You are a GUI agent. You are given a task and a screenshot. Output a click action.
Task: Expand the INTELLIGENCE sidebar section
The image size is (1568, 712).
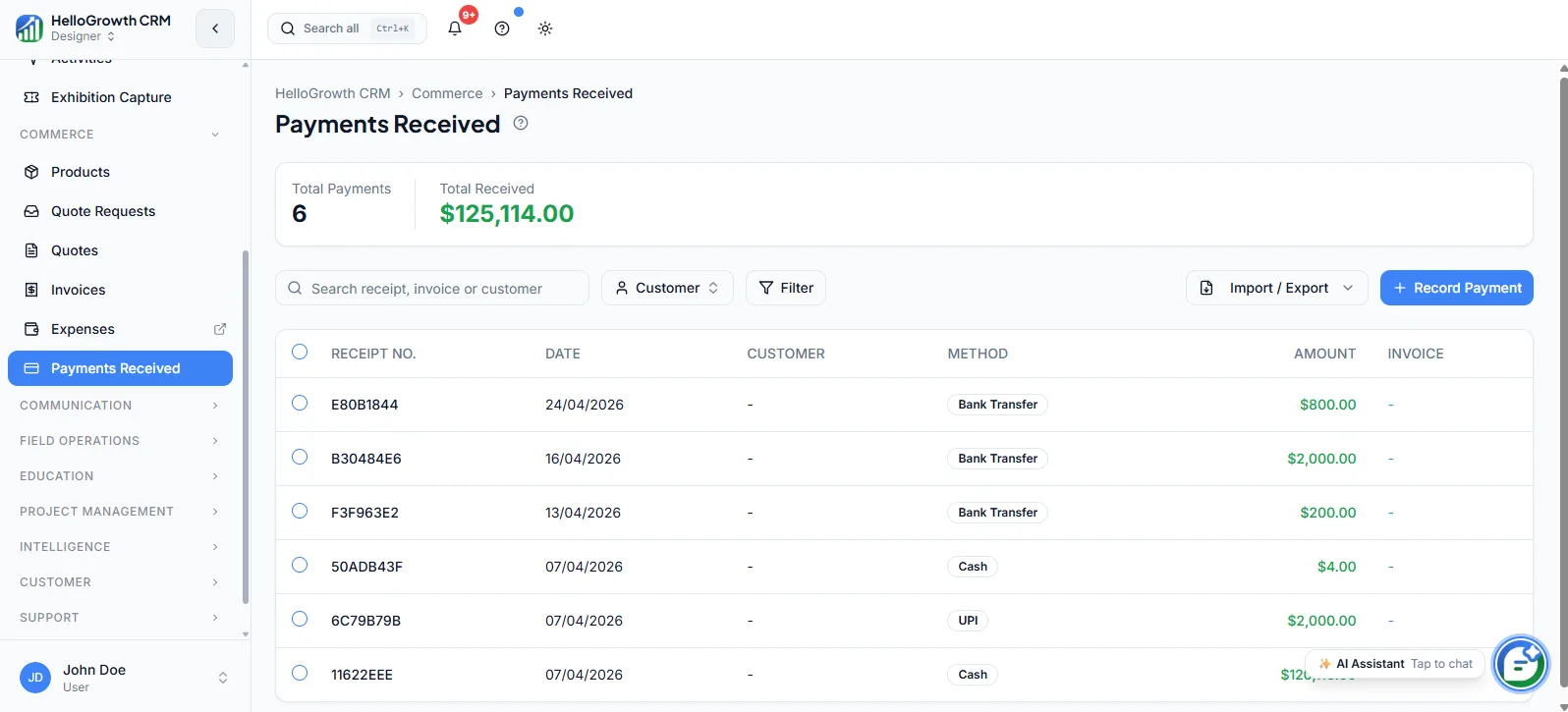click(x=119, y=547)
